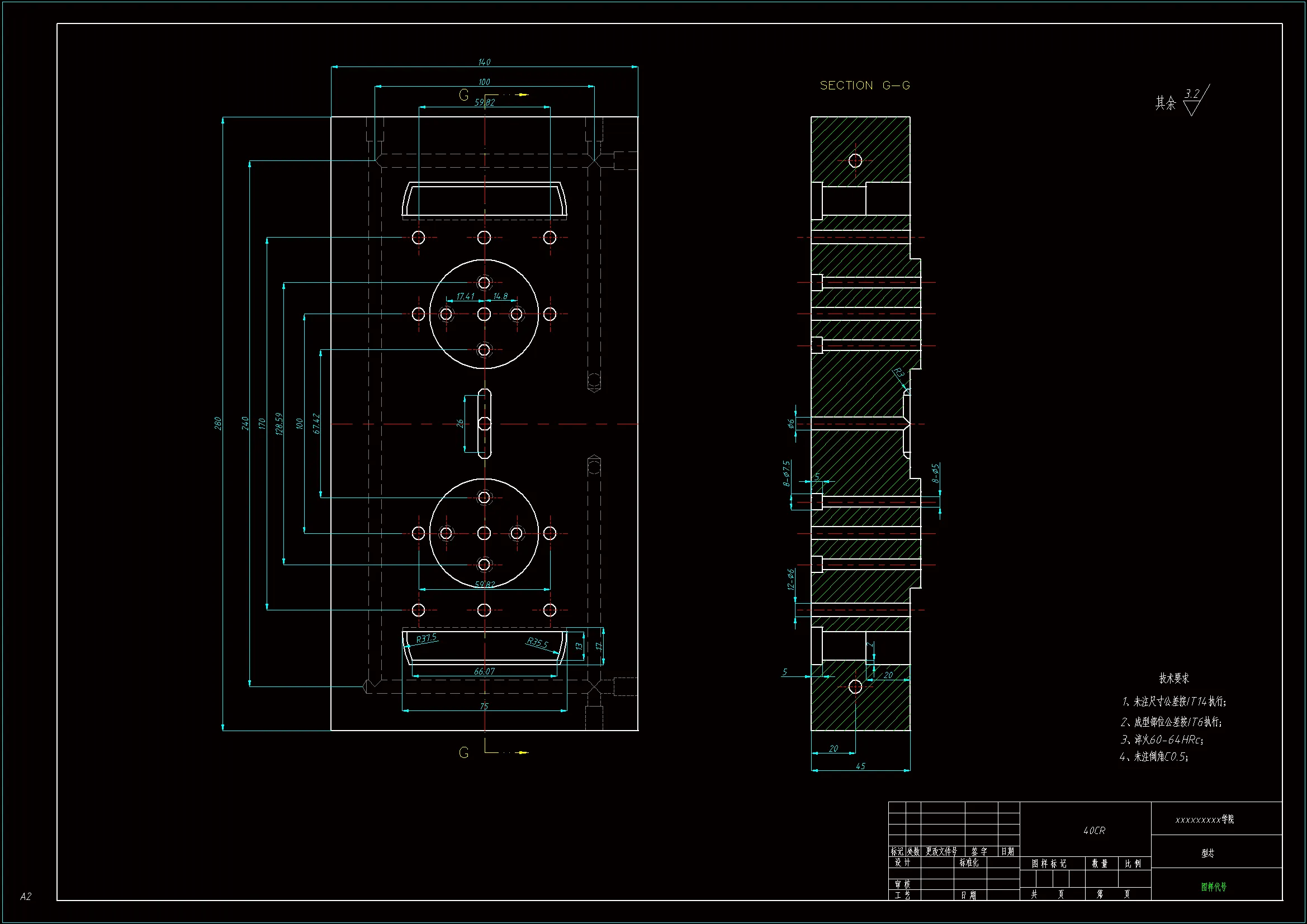Select the 淬火60-64HRc requirement line
Image resolution: width=1307 pixels, height=924 pixels.
1161,740
